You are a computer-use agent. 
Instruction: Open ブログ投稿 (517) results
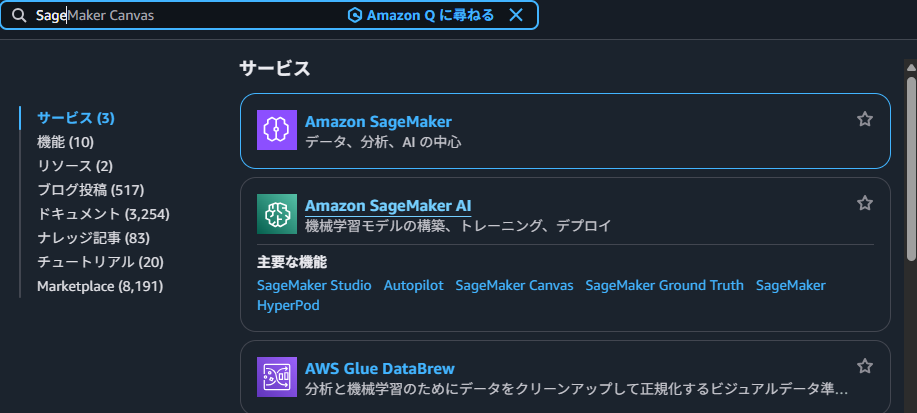91,190
